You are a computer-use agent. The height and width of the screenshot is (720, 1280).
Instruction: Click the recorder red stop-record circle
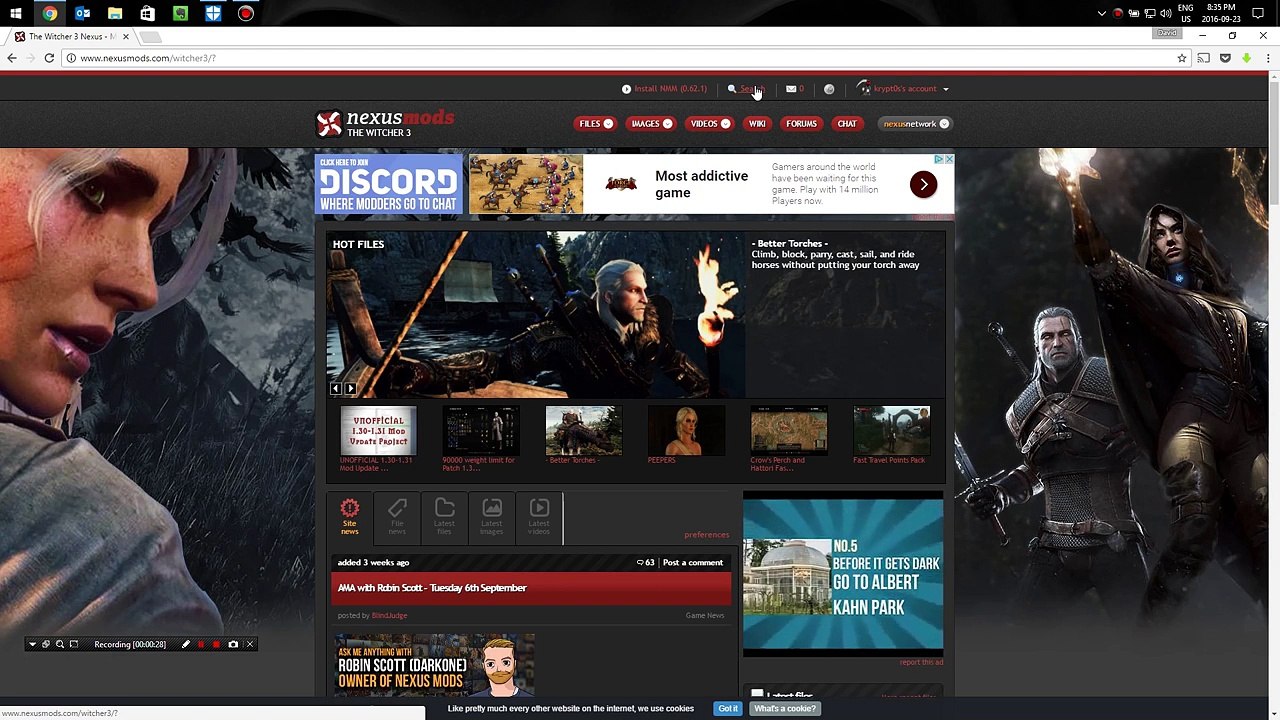click(x=216, y=645)
